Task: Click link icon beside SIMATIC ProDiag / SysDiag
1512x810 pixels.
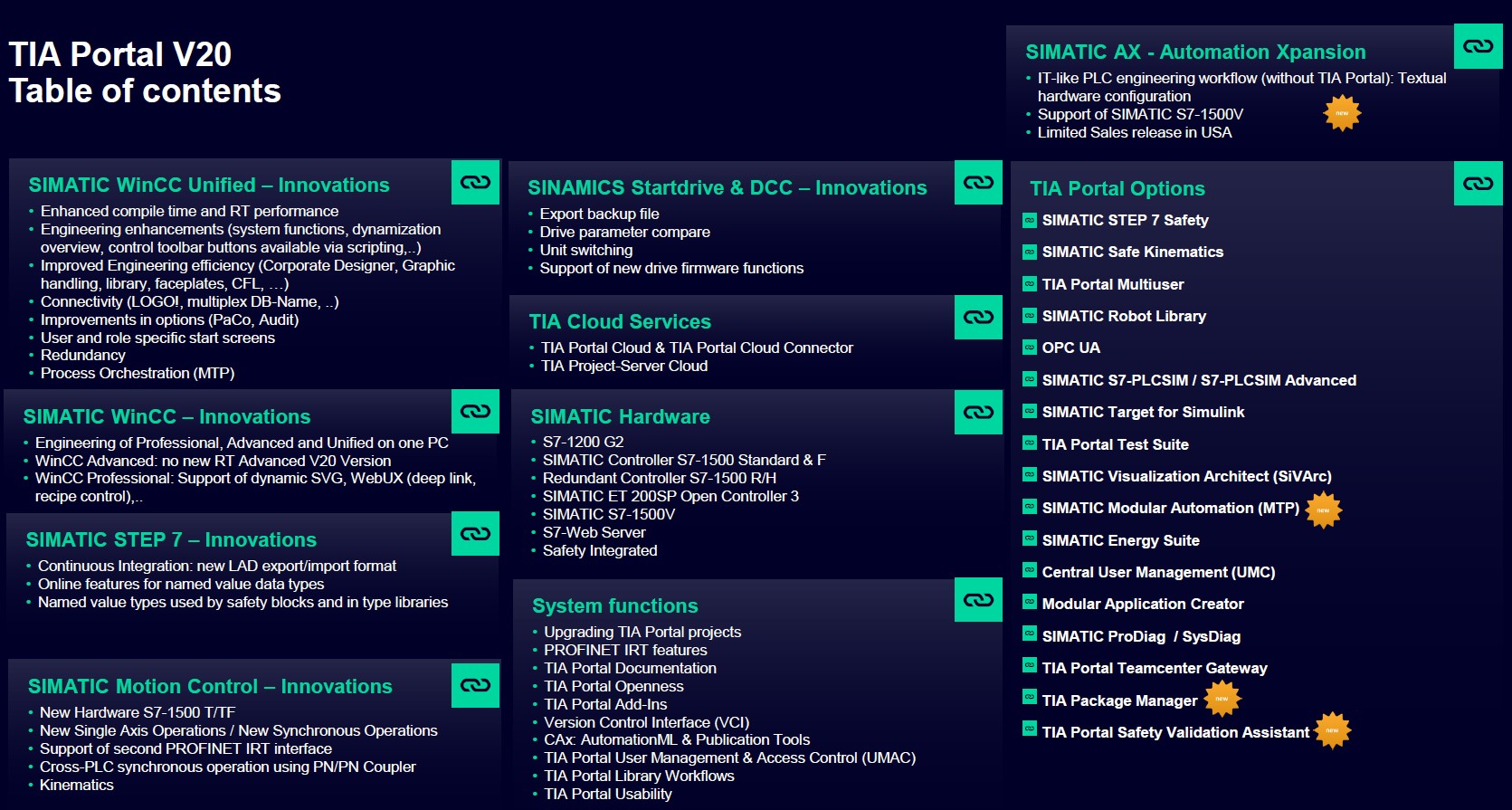Action: pyautogui.click(x=1030, y=634)
